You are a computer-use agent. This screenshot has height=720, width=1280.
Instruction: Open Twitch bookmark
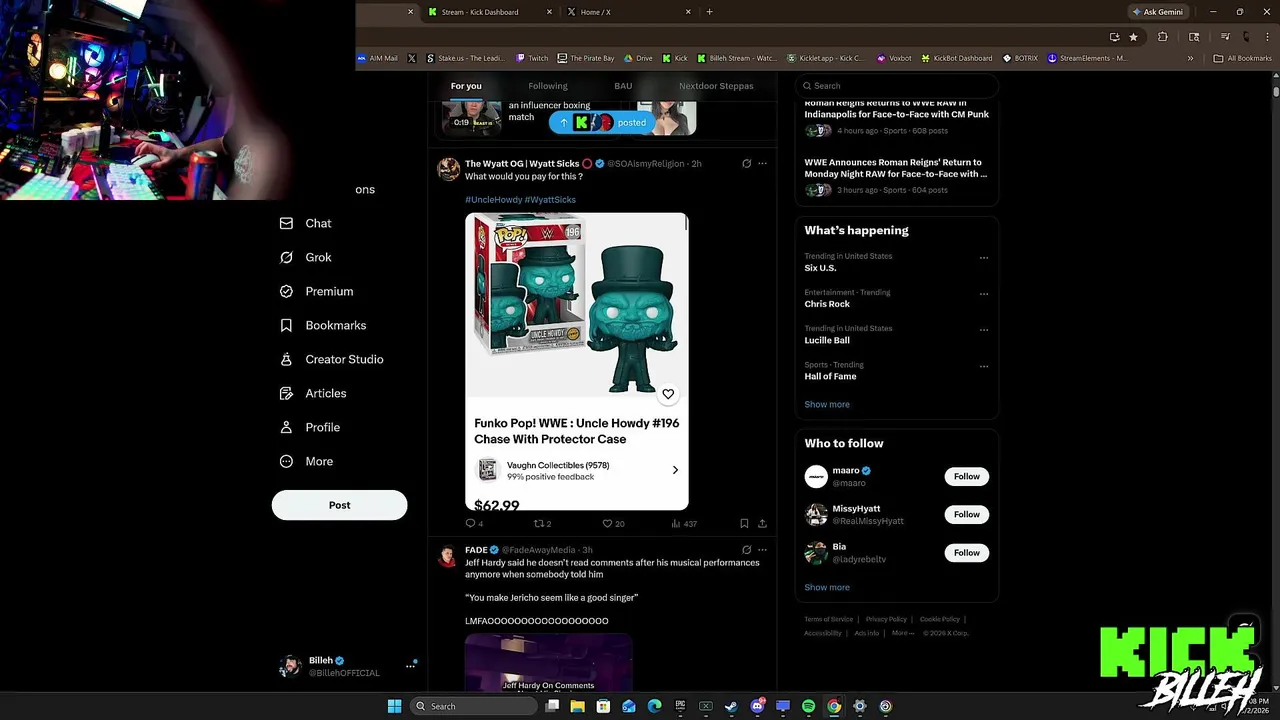532,58
